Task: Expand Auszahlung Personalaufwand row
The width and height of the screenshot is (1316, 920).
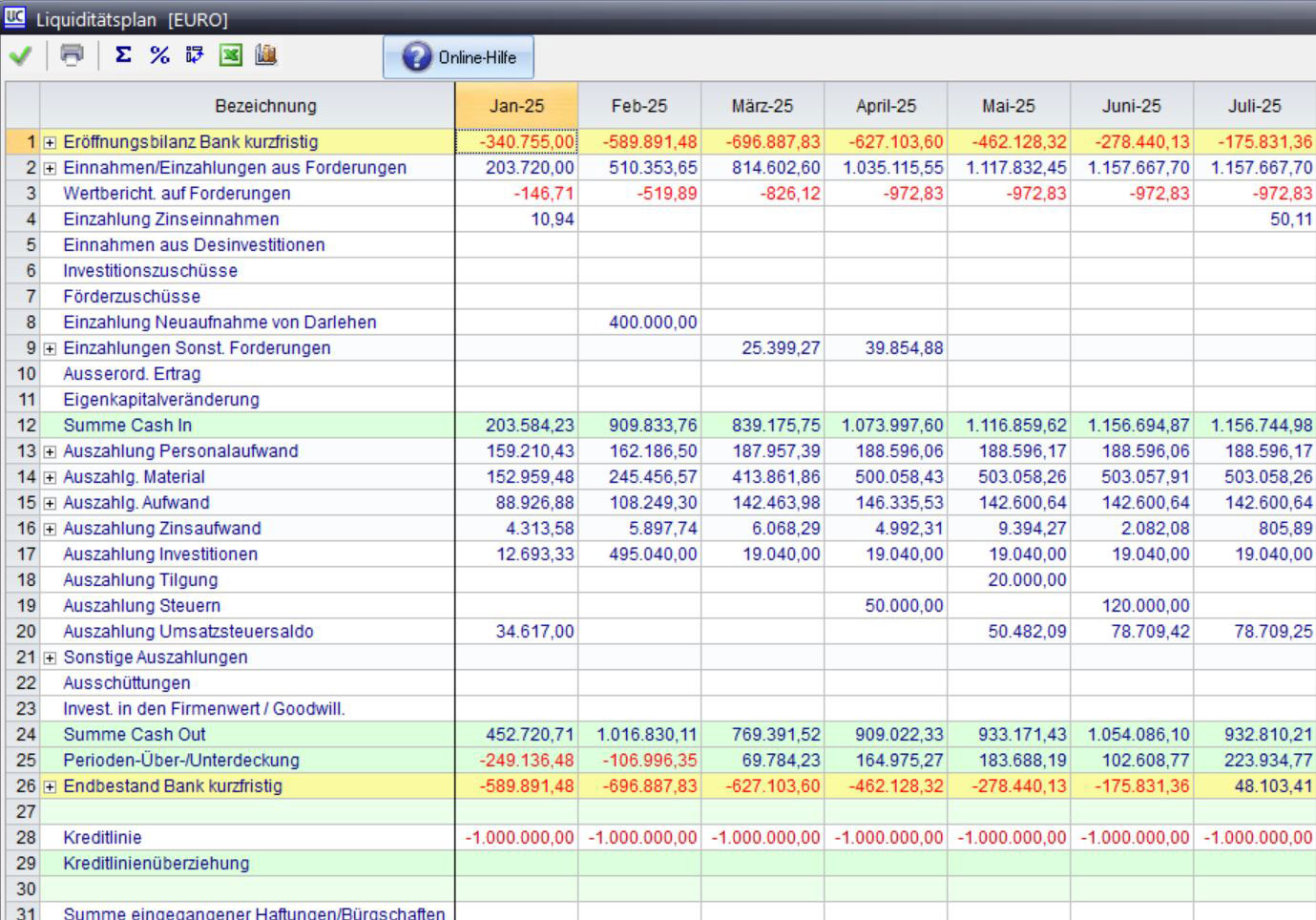Action: coord(50,451)
